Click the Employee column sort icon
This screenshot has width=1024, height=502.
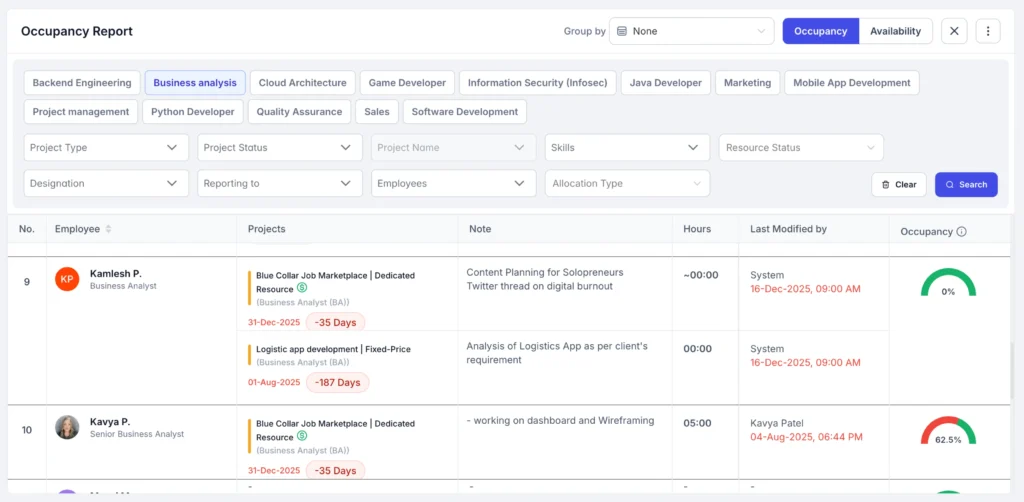(108, 229)
